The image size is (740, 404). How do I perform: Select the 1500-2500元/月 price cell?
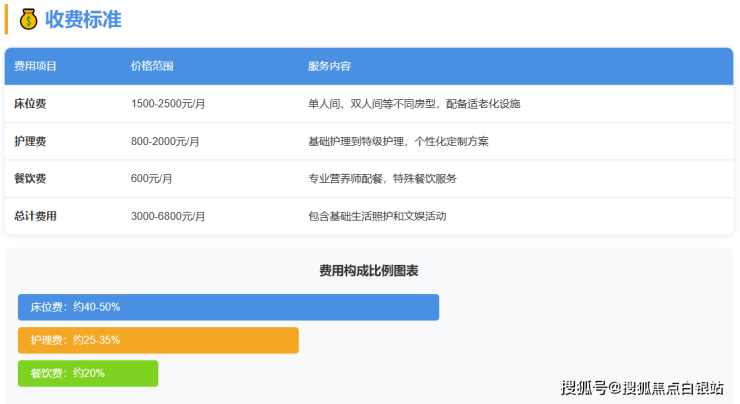(168, 104)
